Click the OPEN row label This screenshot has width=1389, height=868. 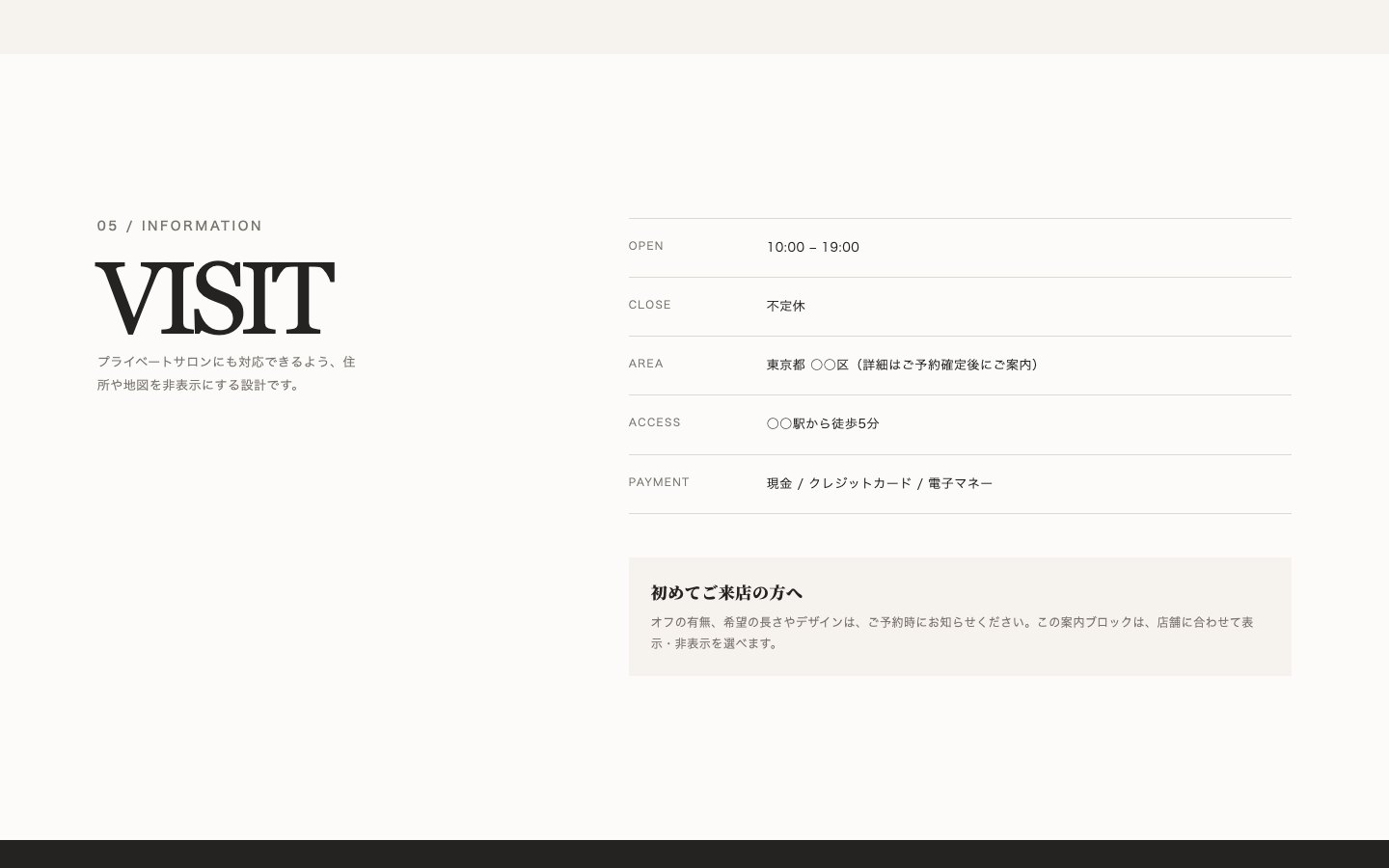click(646, 246)
